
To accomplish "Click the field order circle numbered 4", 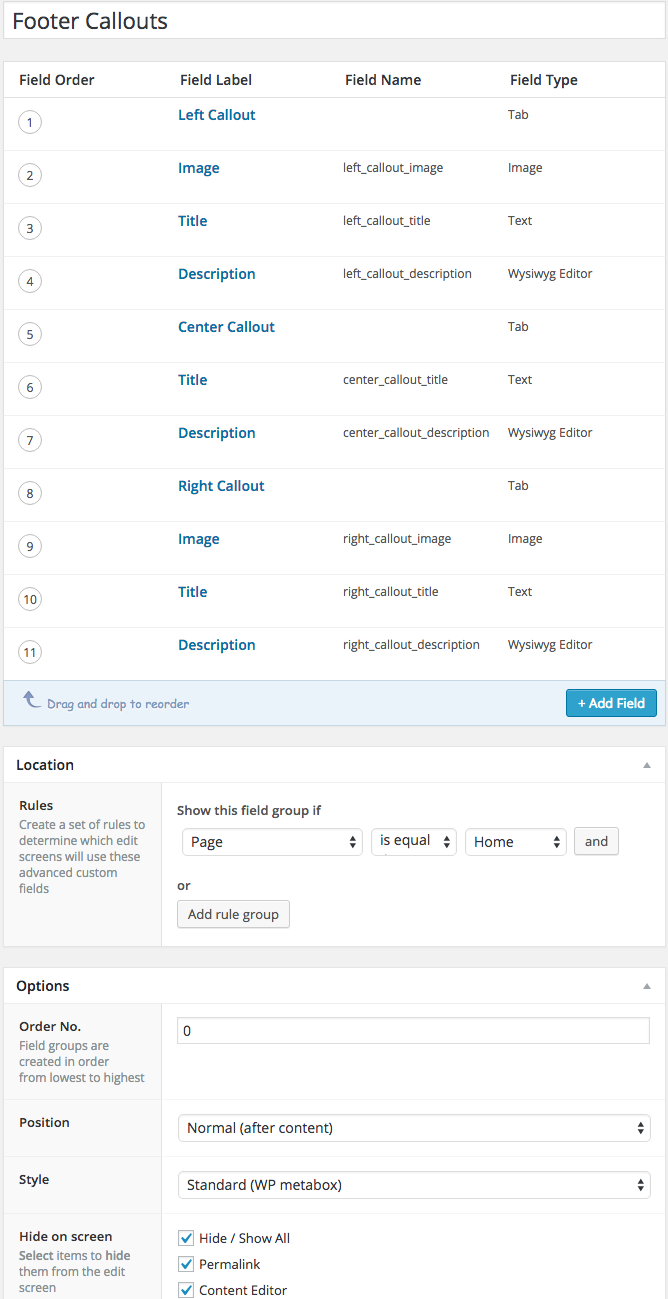I will click(x=30, y=282).
